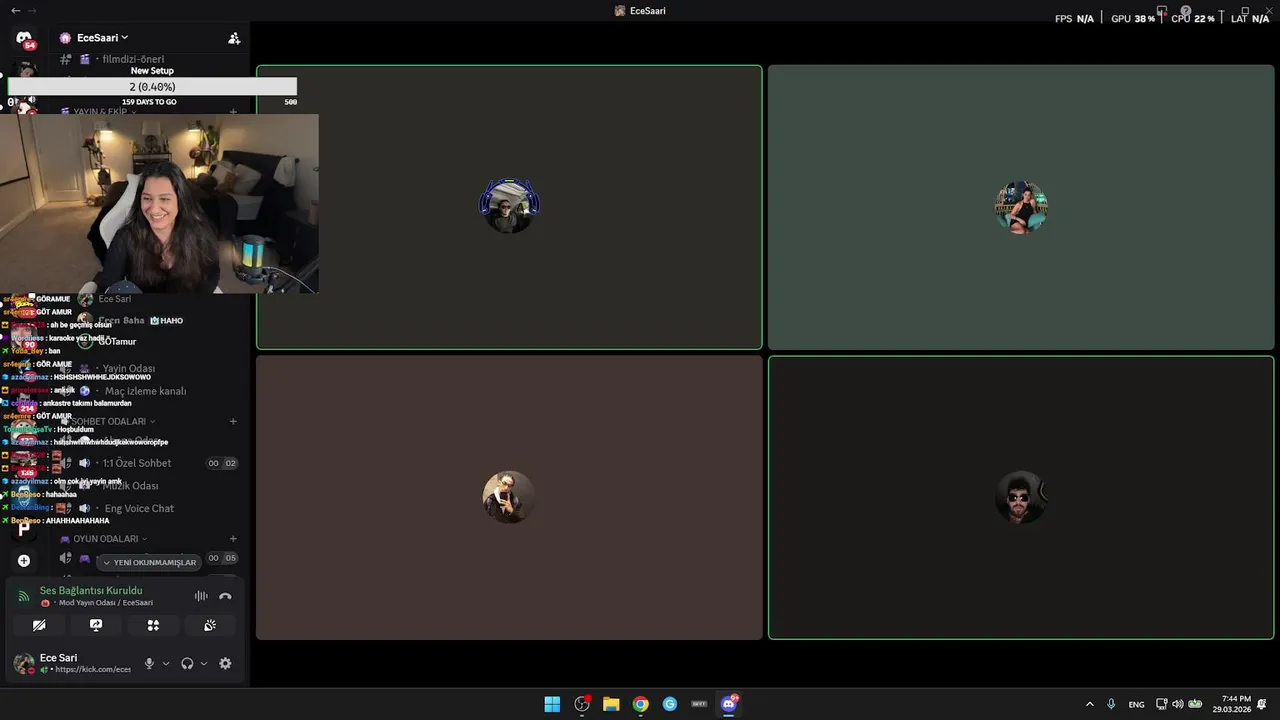
Task: Show hidden system tray icons
Action: (x=1090, y=704)
